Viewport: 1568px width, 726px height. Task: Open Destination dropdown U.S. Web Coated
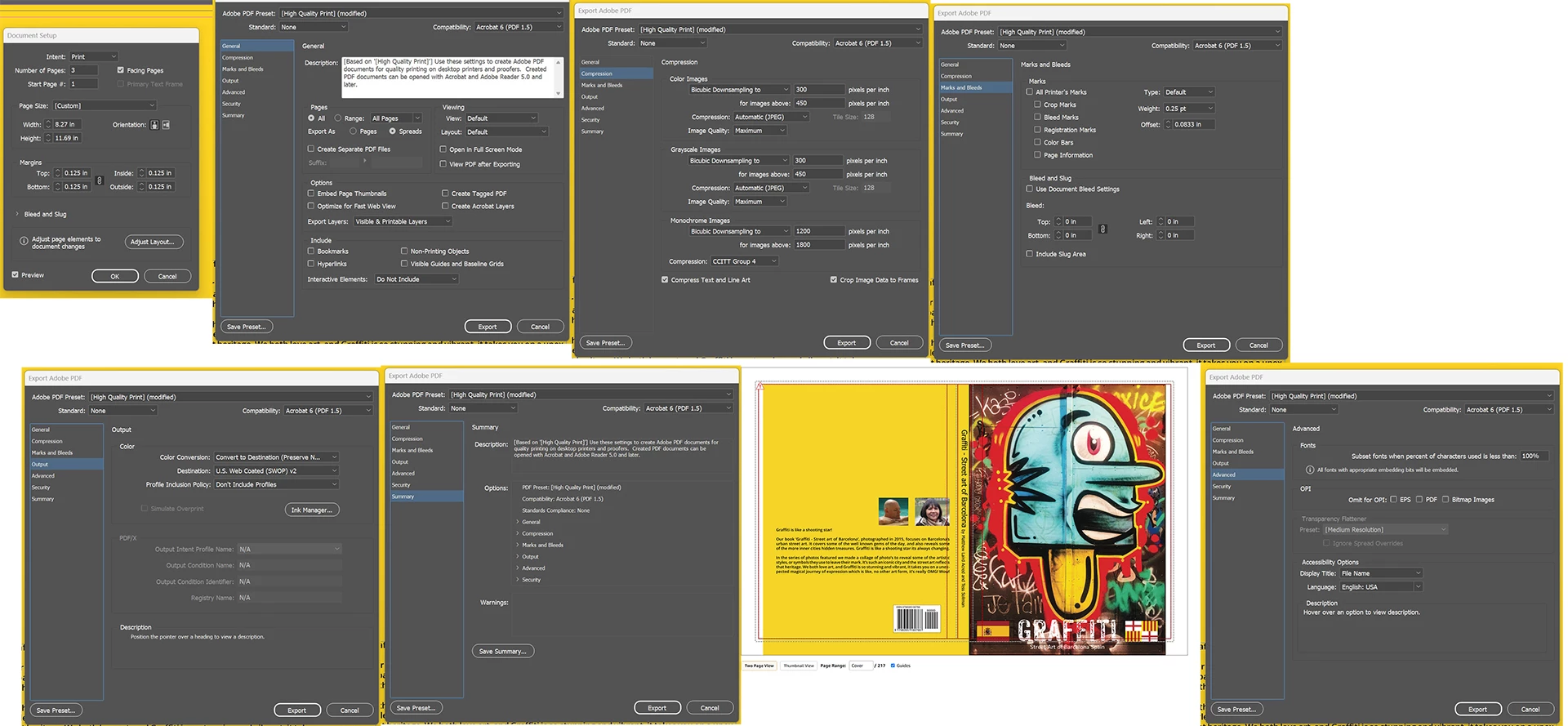[x=277, y=471]
